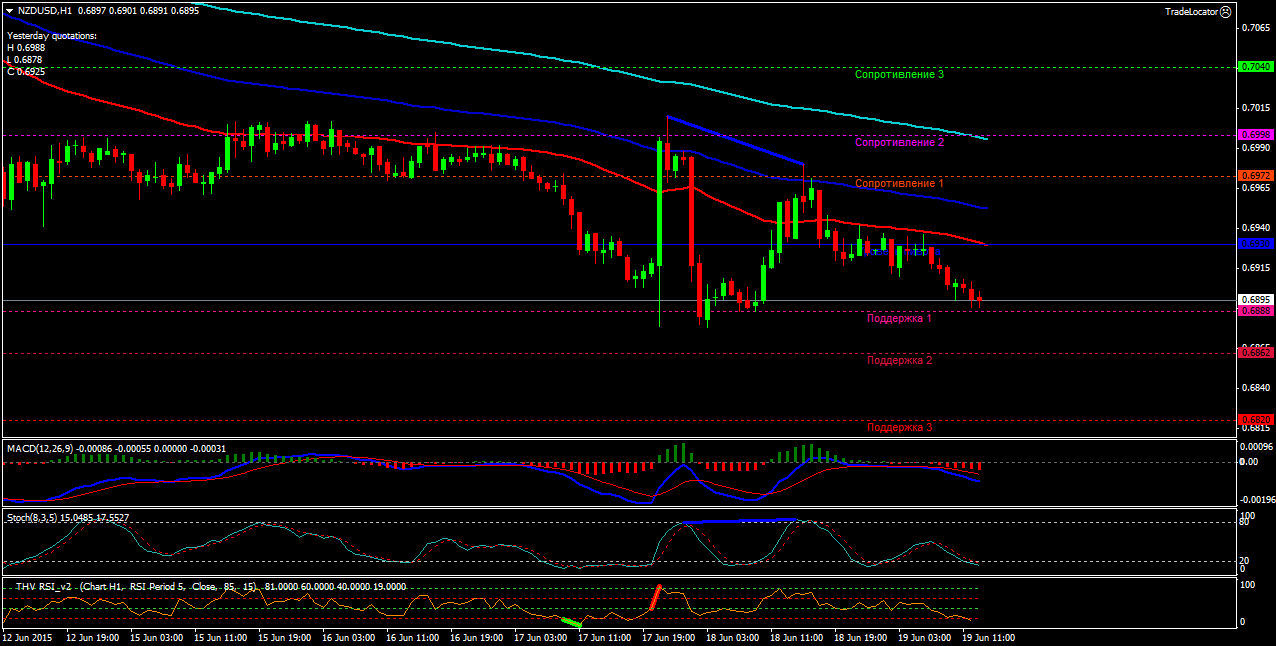Click the 0.7065 price scale value
The height and width of the screenshot is (646, 1276).
coord(1256,28)
